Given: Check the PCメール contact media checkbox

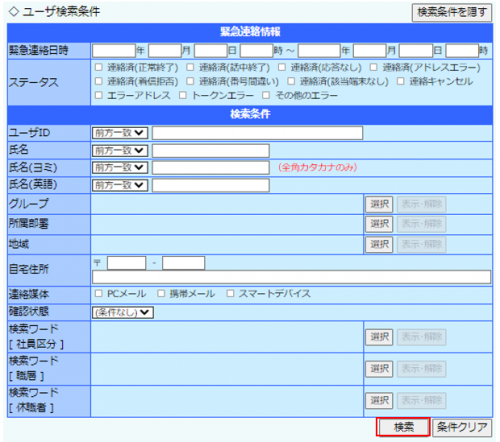Looking at the screenshot, I should pyautogui.click(x=98, y=293).
